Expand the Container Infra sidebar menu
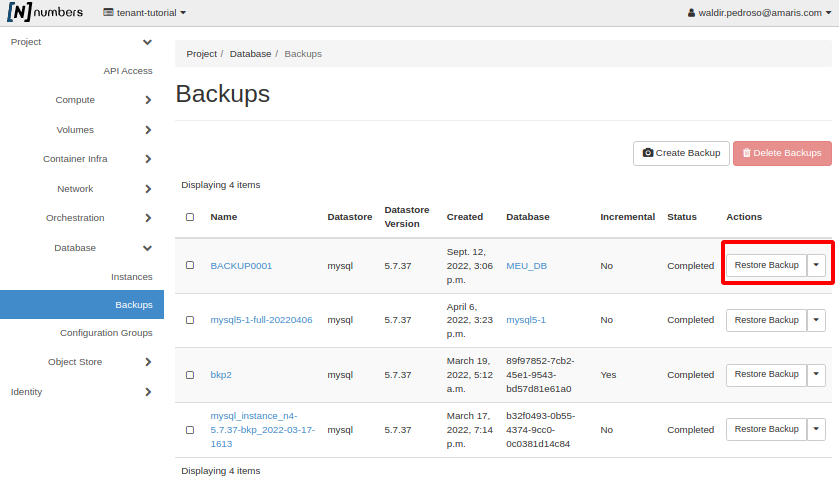839x481 pixels. pos(96,159)
